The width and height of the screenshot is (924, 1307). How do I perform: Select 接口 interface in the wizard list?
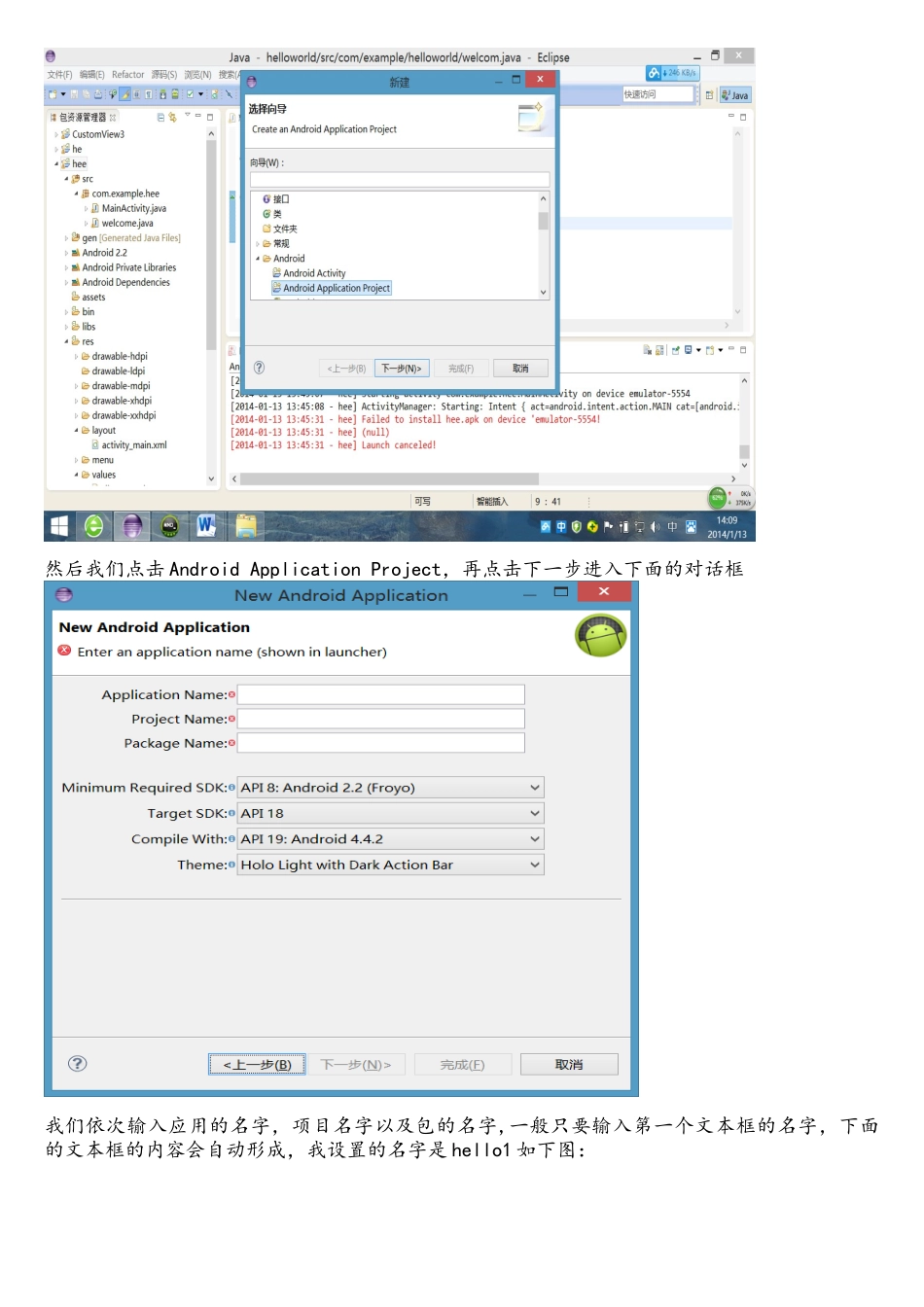(x=276, y=199)
